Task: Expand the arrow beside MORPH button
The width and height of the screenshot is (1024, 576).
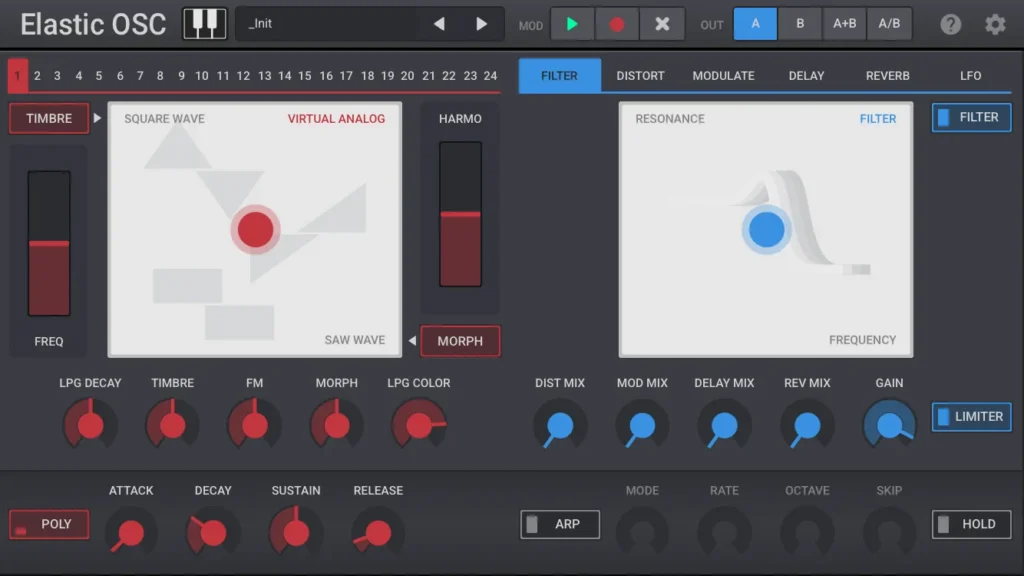Action: point(412,340)
